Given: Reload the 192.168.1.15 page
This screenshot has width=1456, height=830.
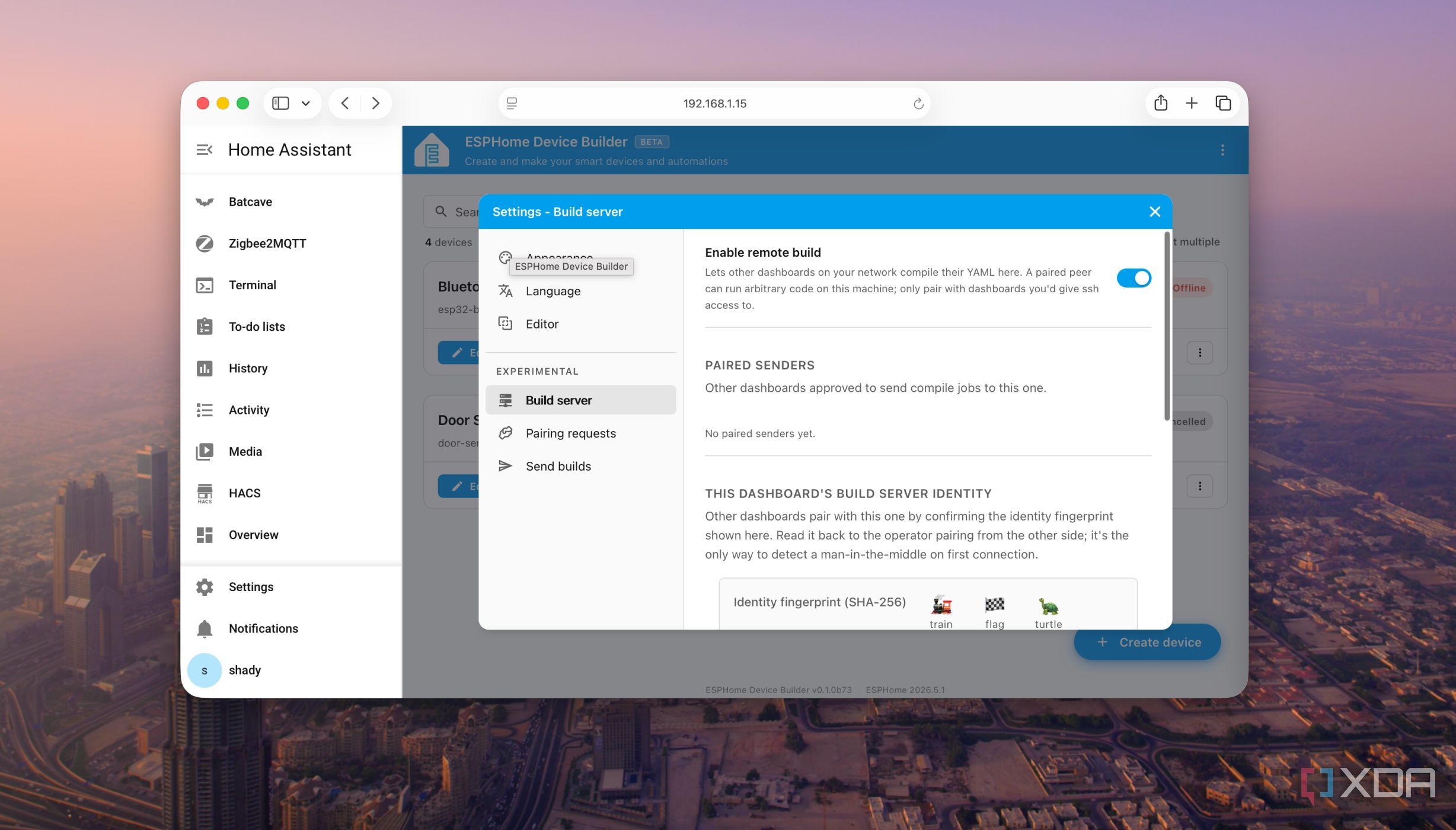Looking at the screenshot, I should tap(918, 104).
